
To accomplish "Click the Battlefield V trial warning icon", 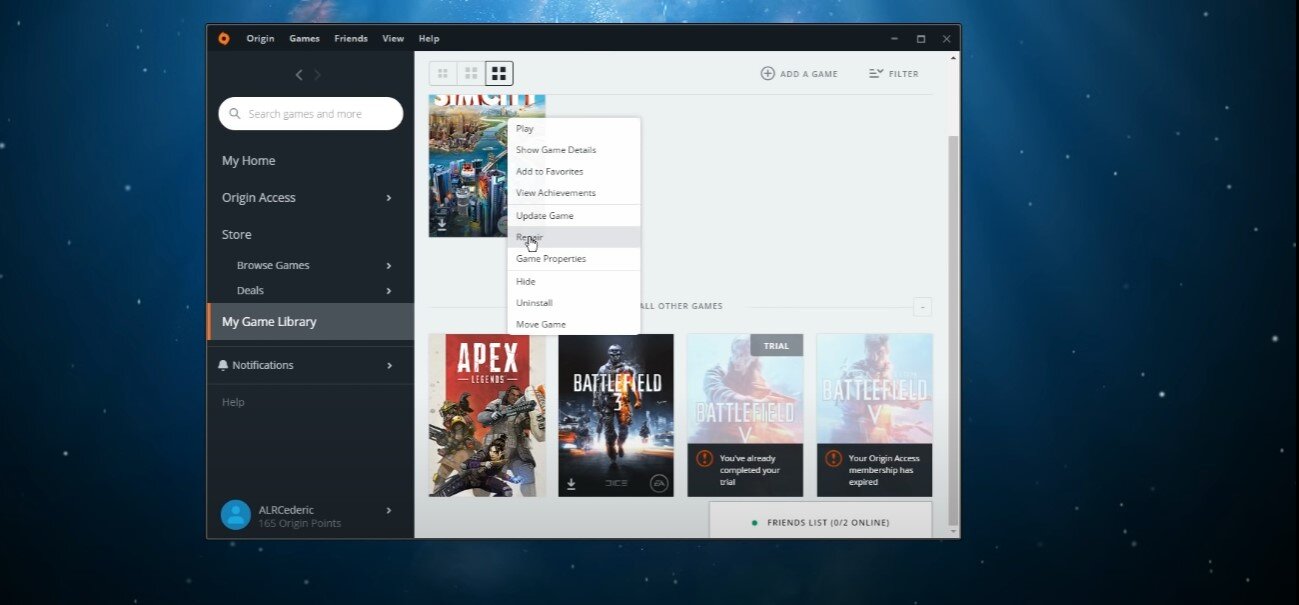I will (705, 458).
